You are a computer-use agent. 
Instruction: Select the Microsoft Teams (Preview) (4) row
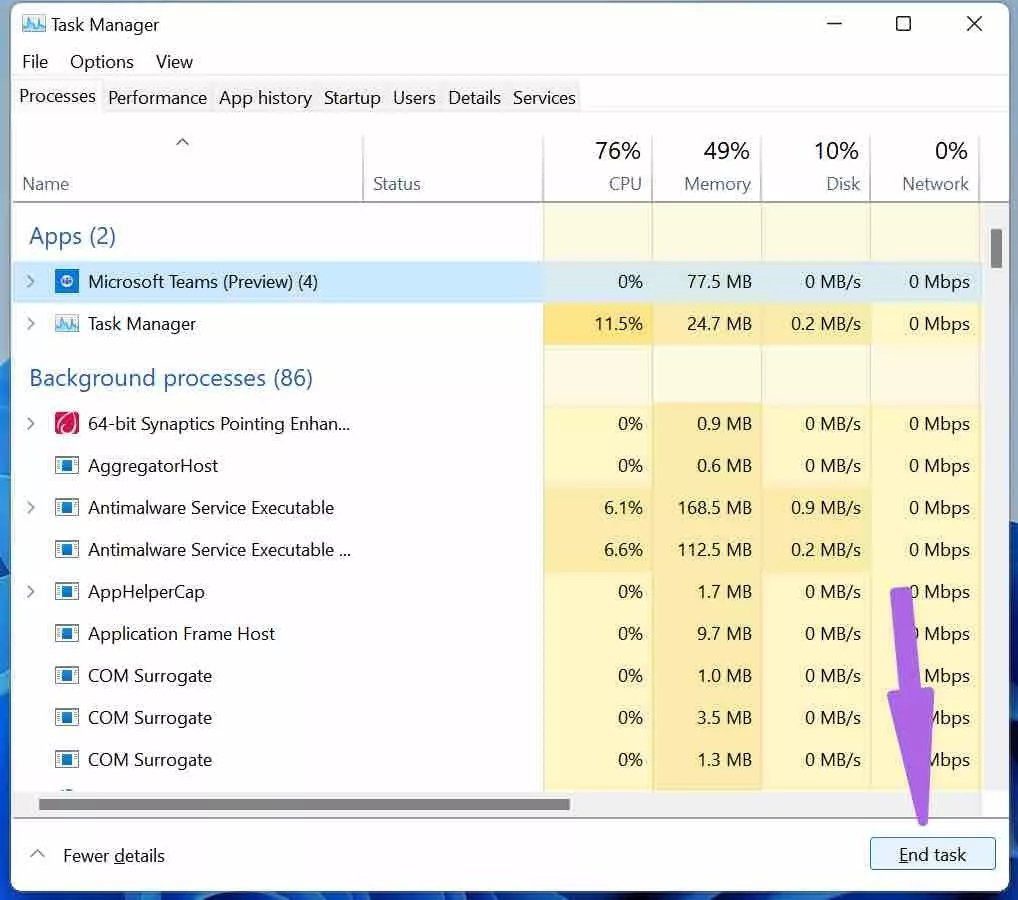click(497, 281)
